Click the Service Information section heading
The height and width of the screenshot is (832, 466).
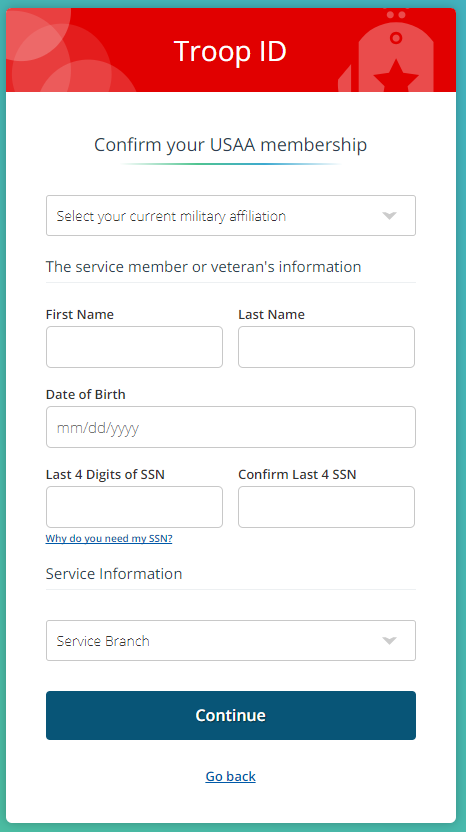tap(114, 574)
